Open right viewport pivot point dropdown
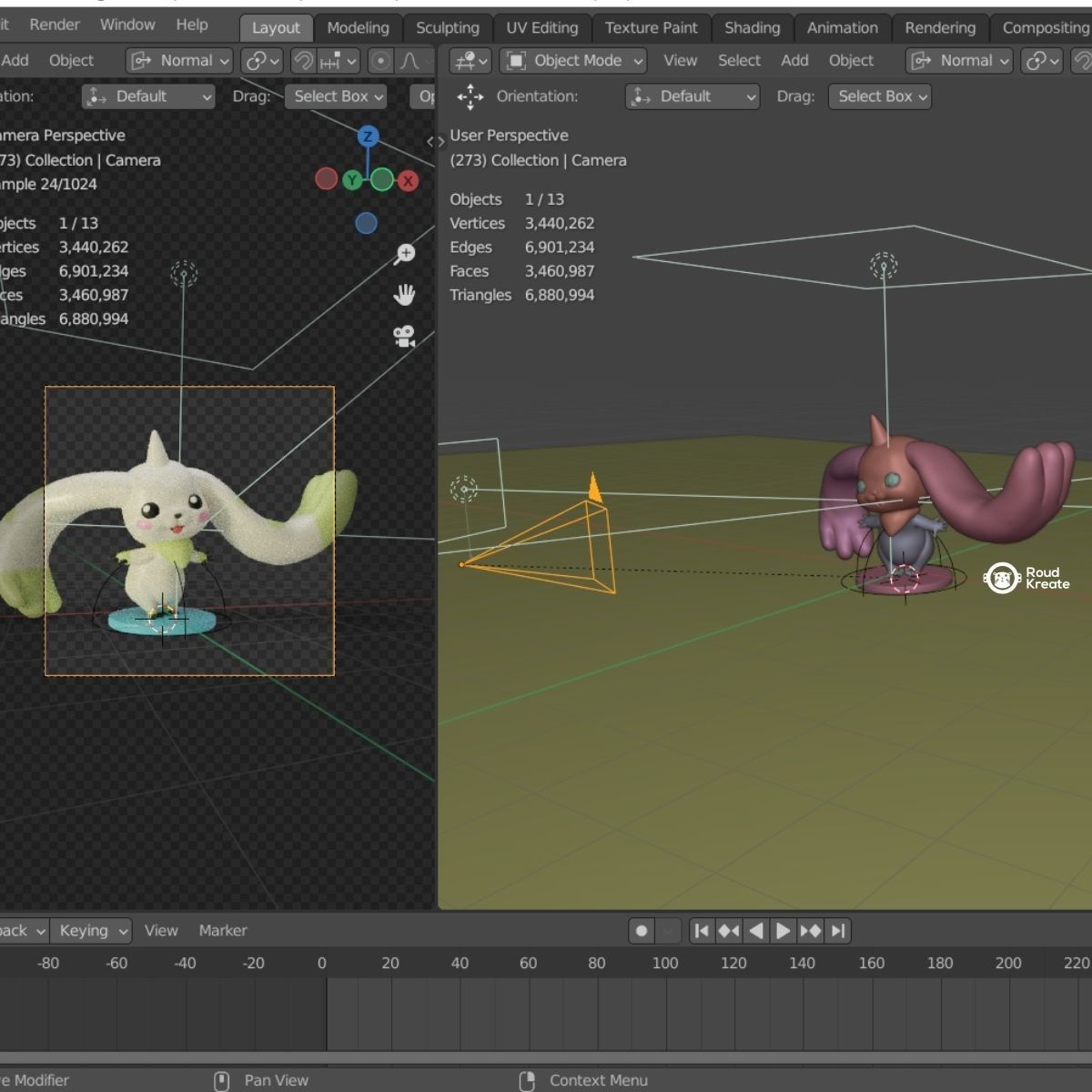This screenshot has height=1092, width=1092. (x=1042, y=61)
